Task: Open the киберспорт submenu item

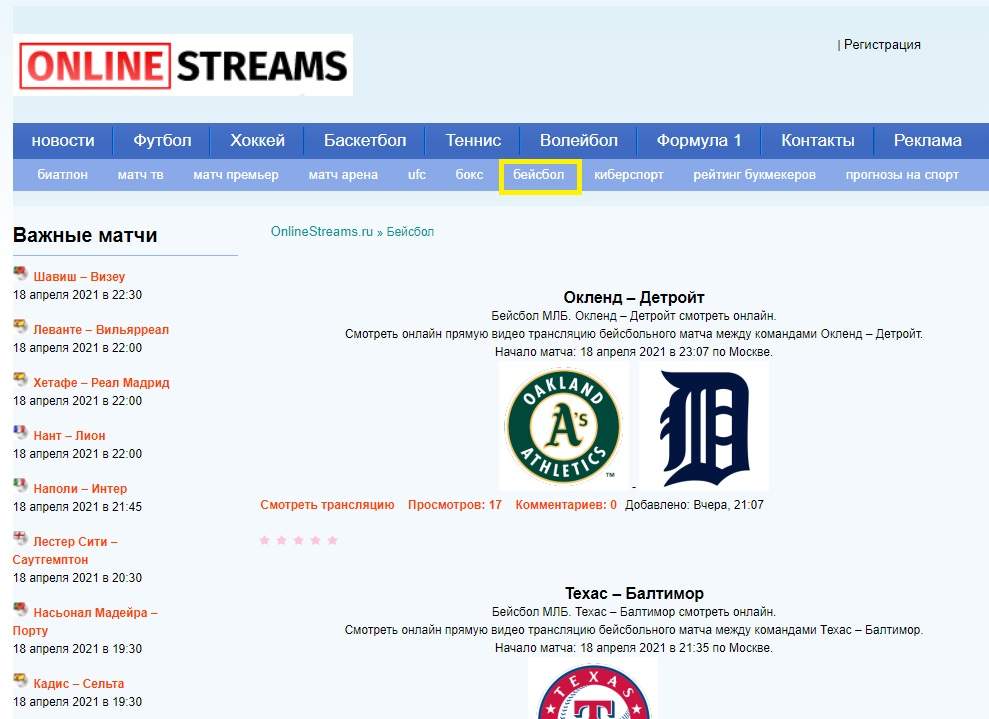Action: click(628, 175)
